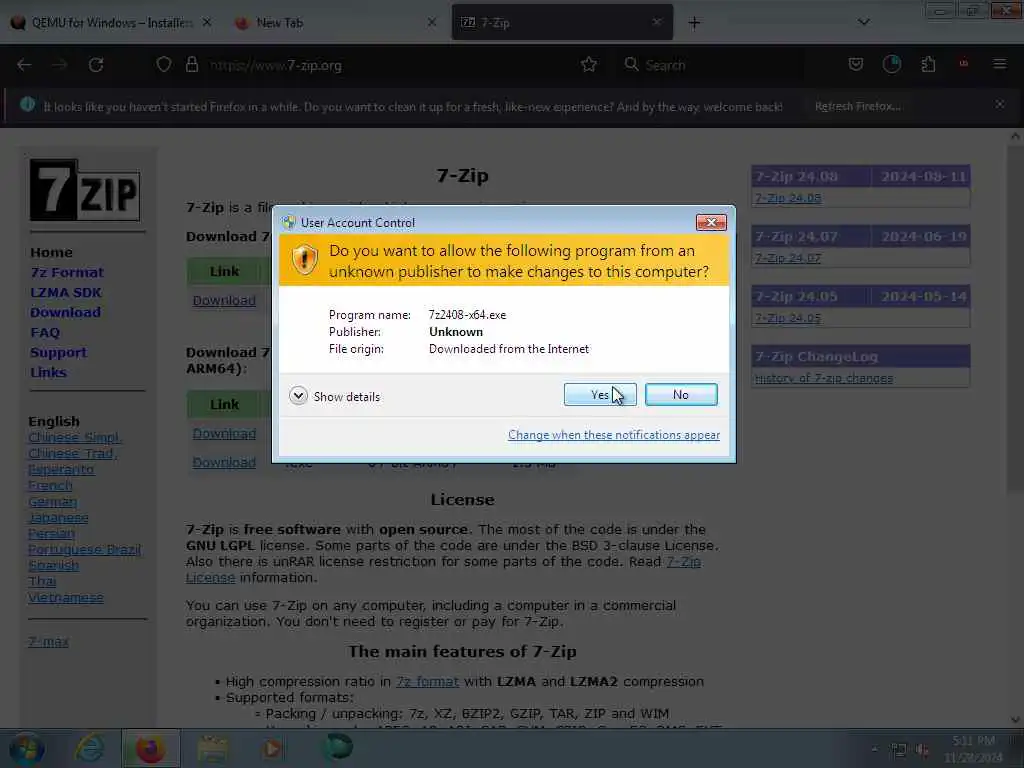The height and width of the screenshot is (768, 1024).
Task: Open Change when these notifications appear link
Action: (613, 435)
